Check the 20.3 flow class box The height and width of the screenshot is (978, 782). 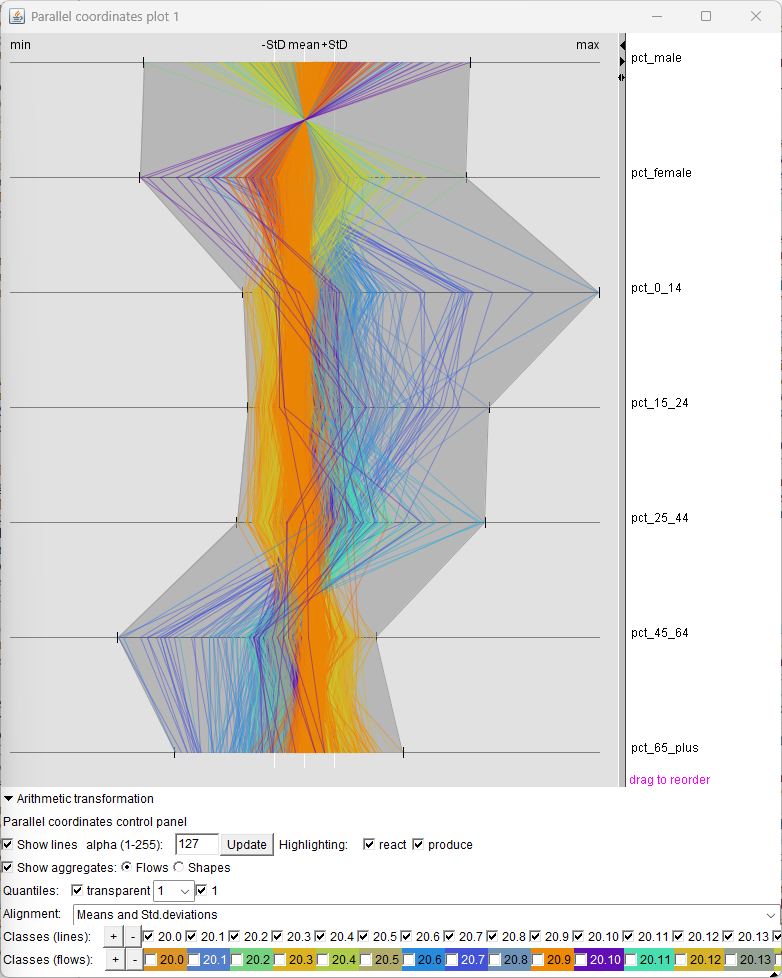pos(280,959)
